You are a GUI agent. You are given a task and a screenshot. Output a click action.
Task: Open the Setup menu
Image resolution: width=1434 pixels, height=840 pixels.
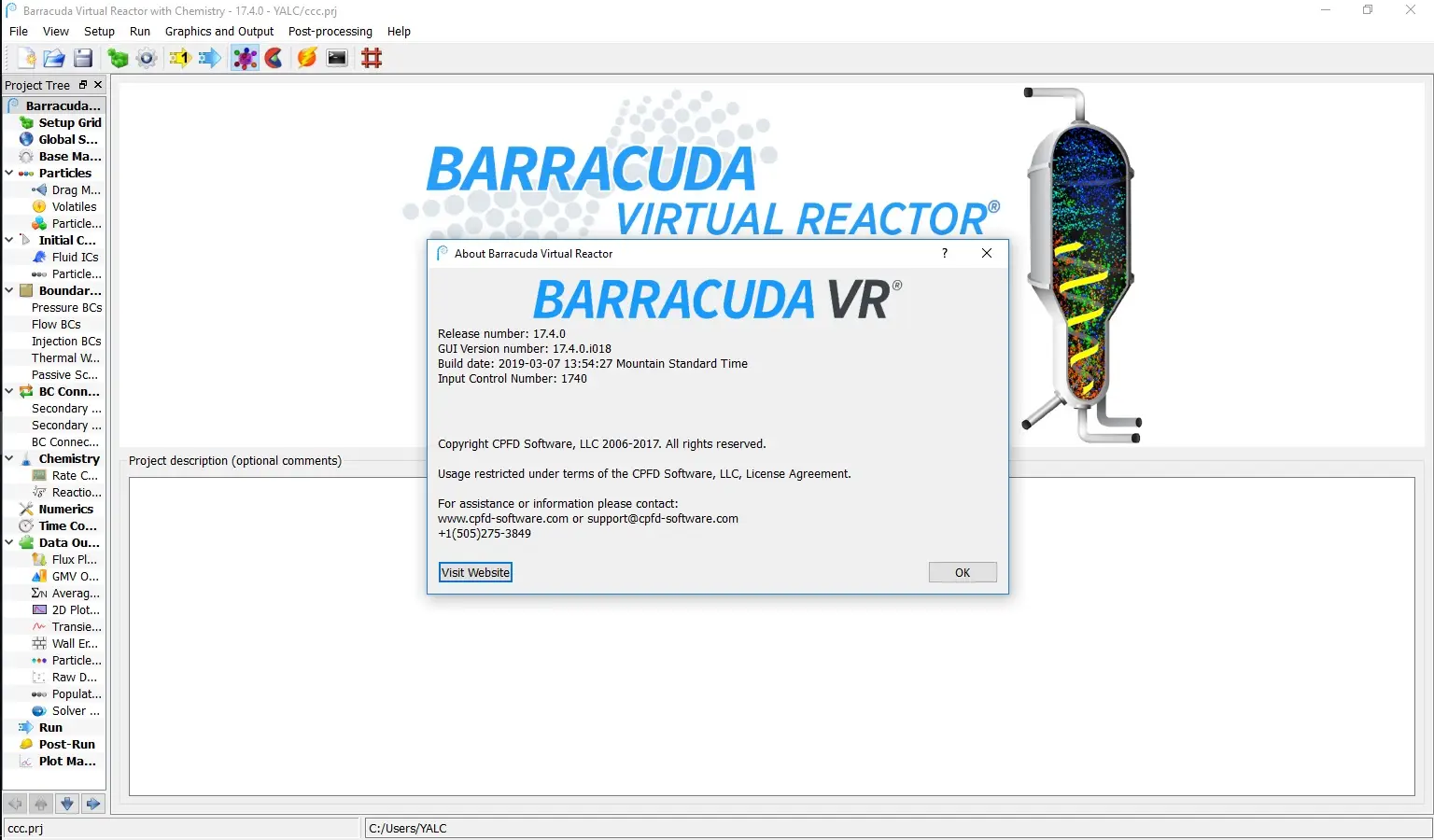(x=99, y=31)
